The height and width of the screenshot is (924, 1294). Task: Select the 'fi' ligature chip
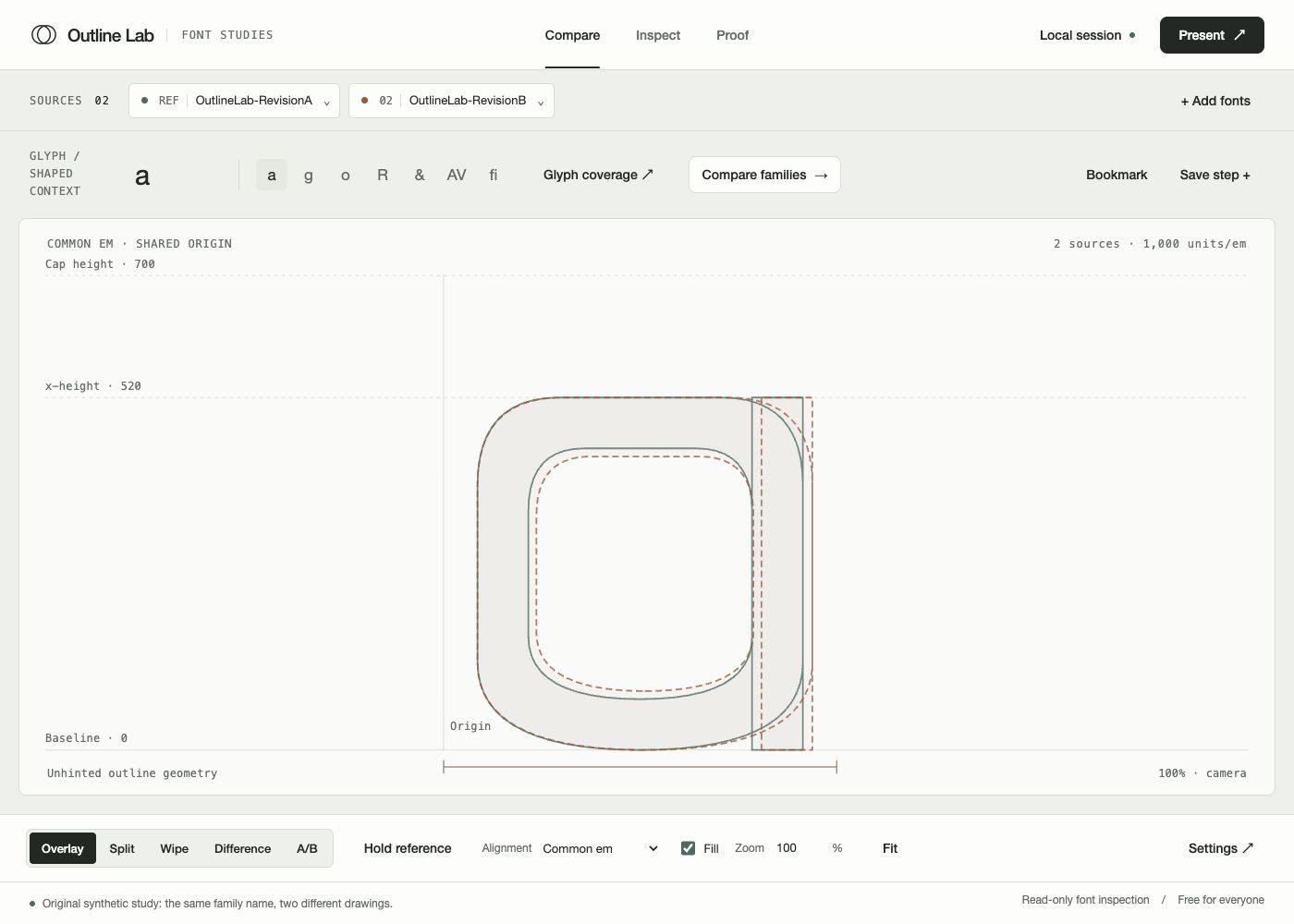tap(493, 175)
